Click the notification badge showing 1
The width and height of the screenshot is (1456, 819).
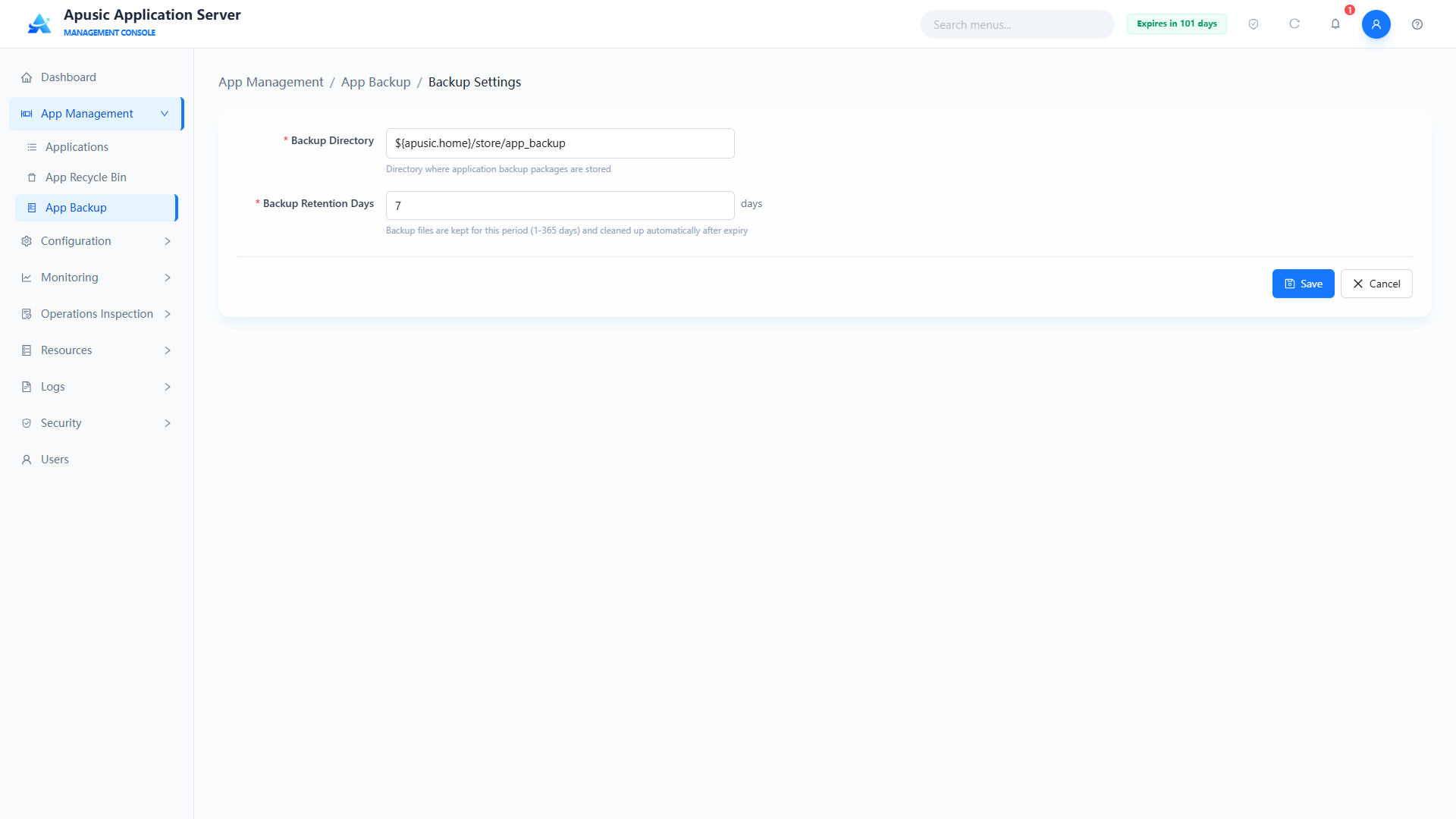(x=1350, y=11)
